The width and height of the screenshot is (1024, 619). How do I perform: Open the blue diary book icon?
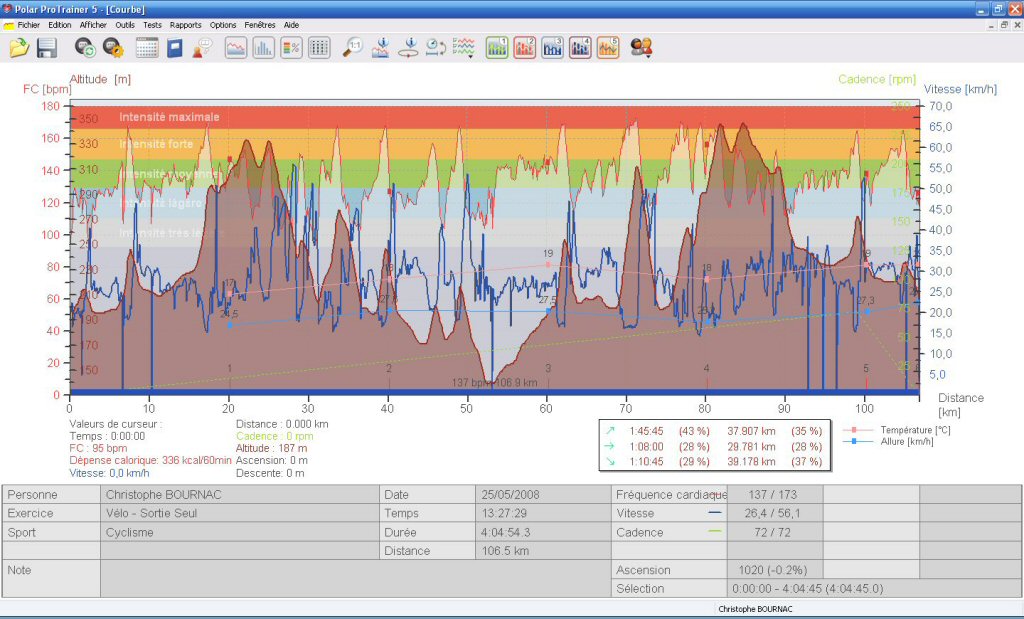click(x=174, y=48)
